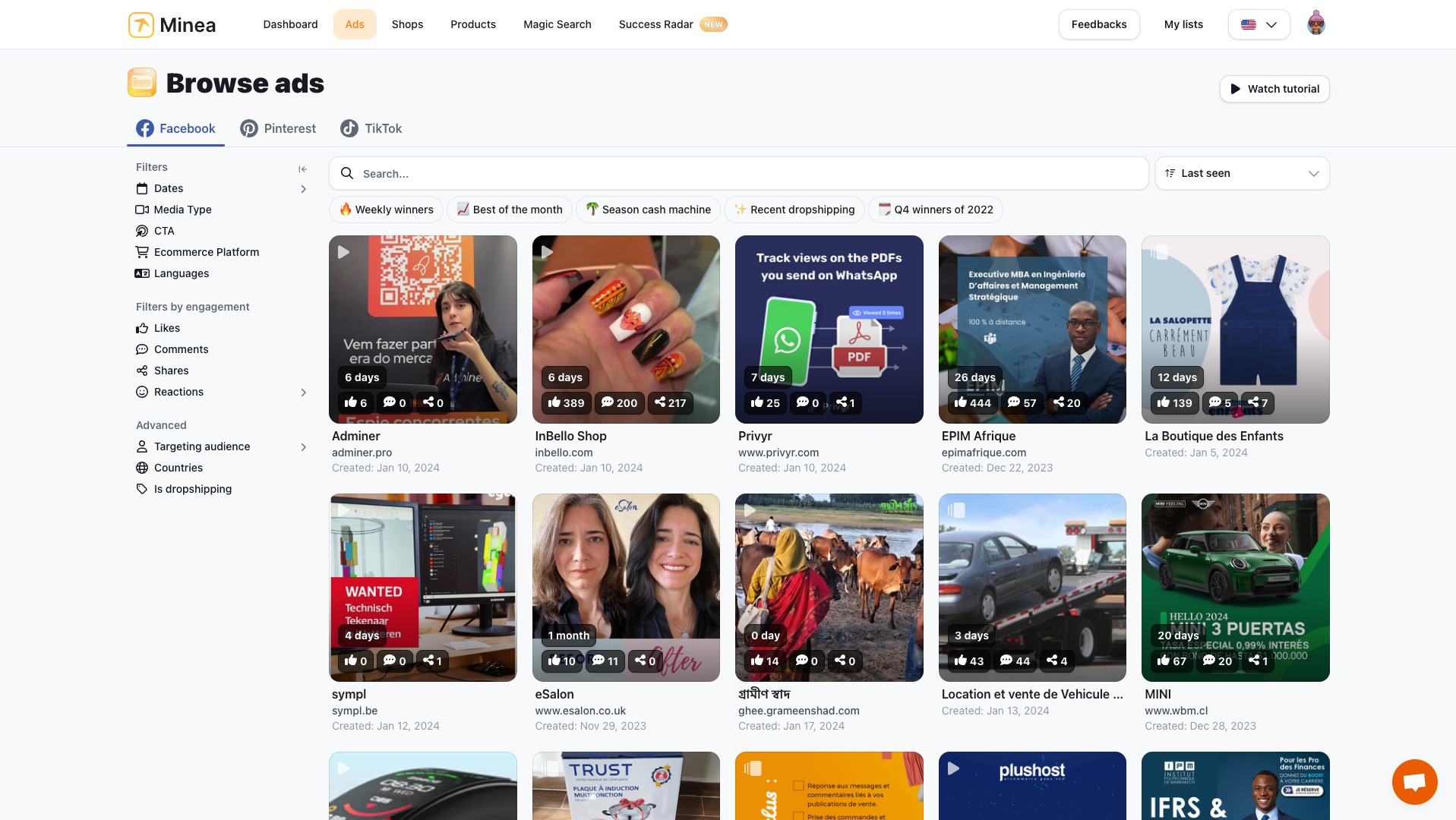Screen dimensions: 1456x820
Task: Open Magic Search in top navigation
Action: pyautogui.click(x=557, y=24)
